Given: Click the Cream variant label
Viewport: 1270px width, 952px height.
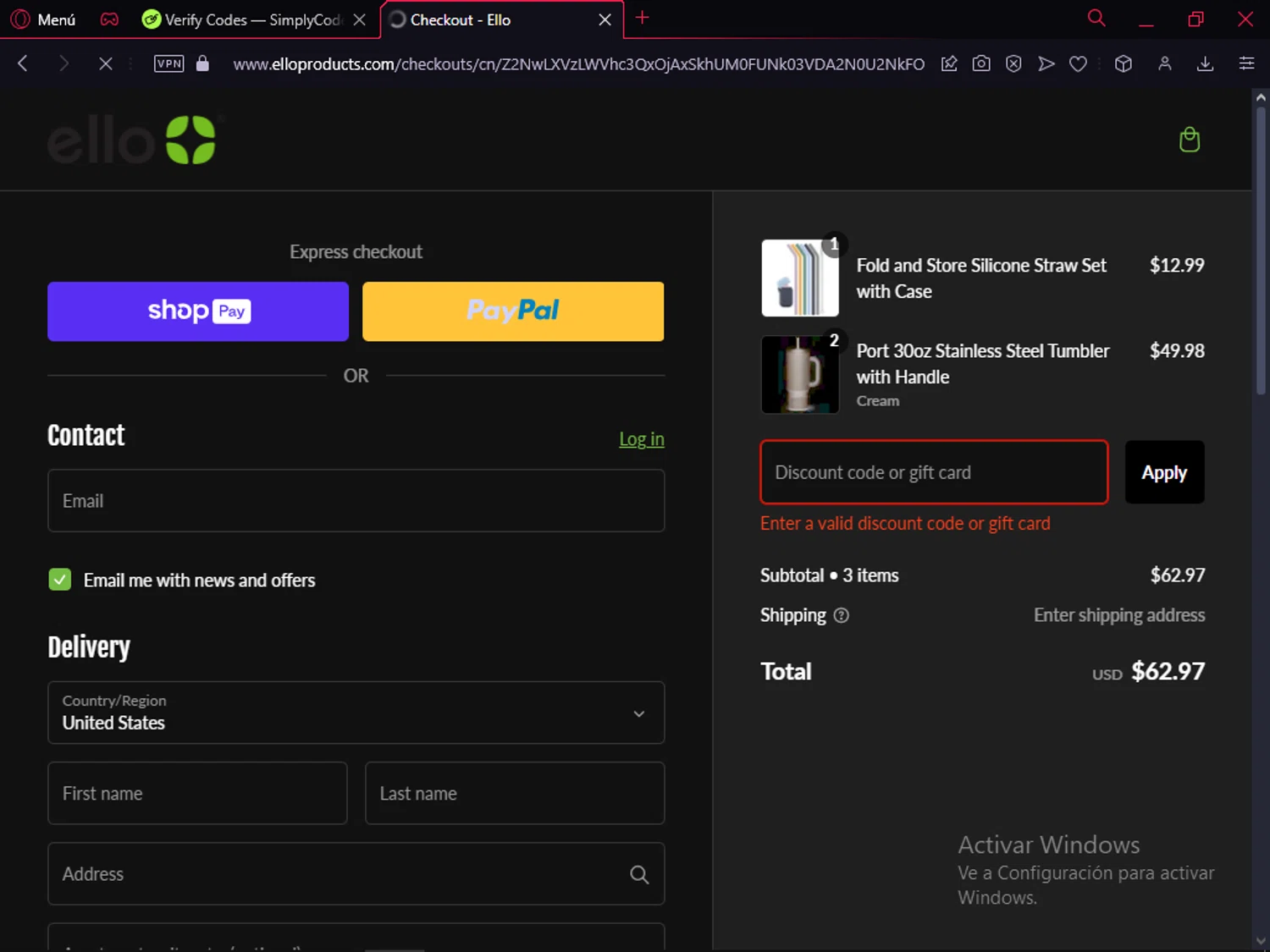Looking at the screenshot, I should 878,401.
